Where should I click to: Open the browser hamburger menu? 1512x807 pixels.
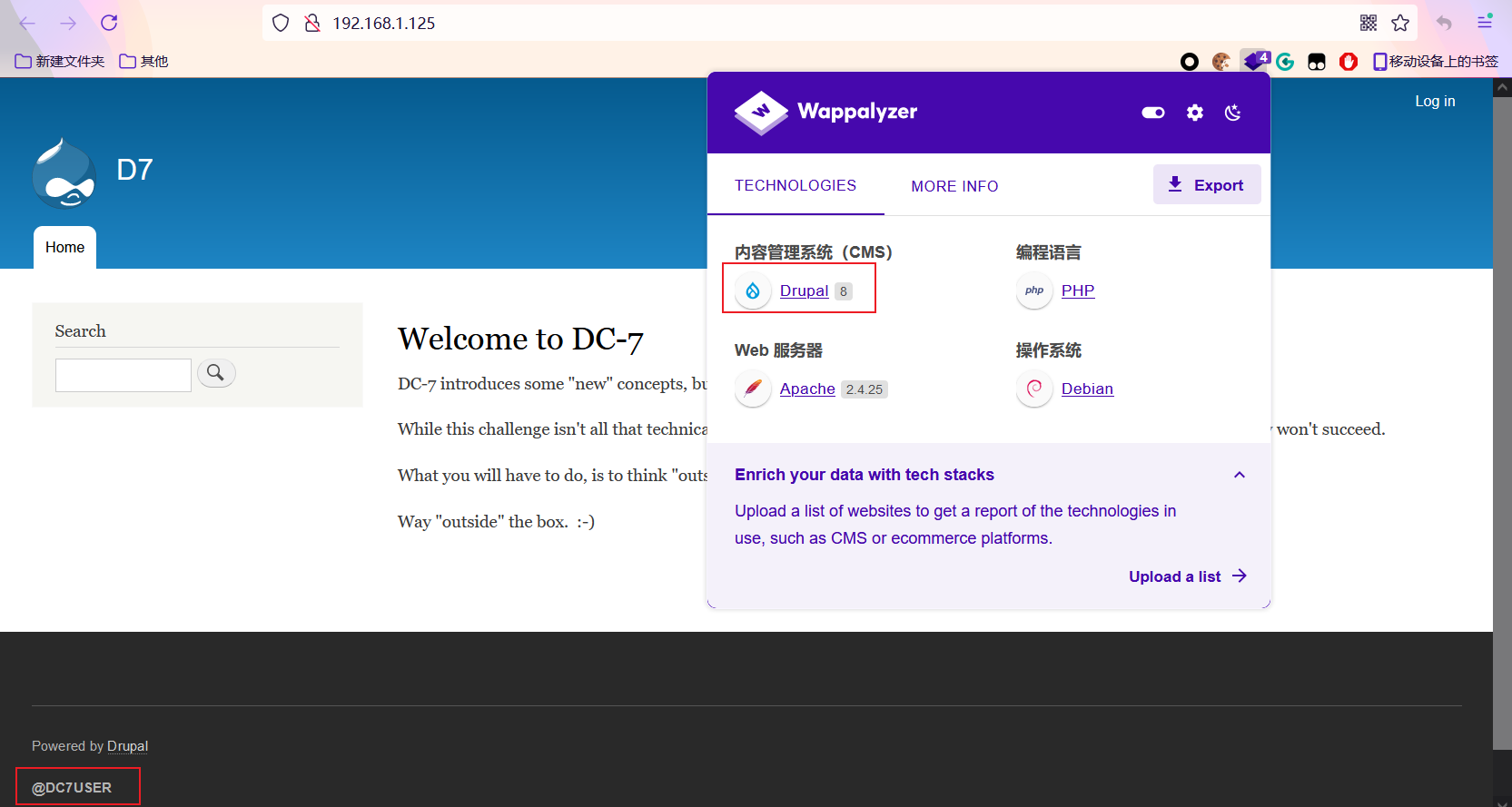[x=1485, y=23]
